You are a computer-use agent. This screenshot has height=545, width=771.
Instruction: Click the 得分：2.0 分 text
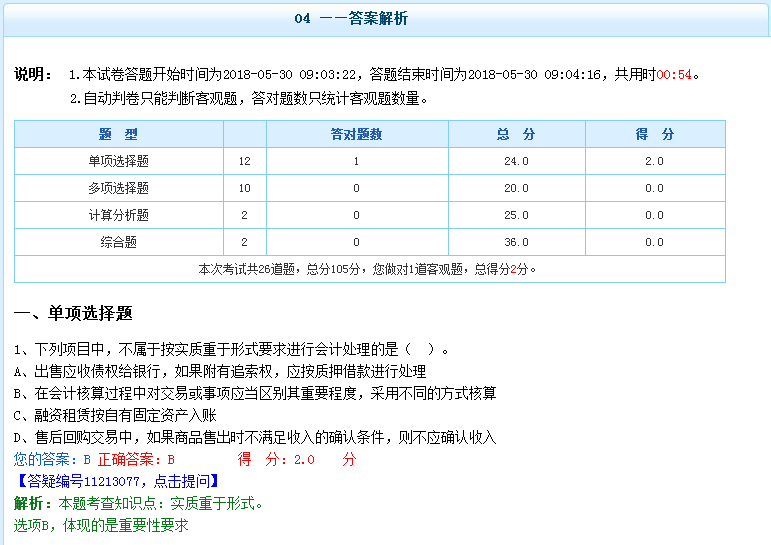point(297,459)
